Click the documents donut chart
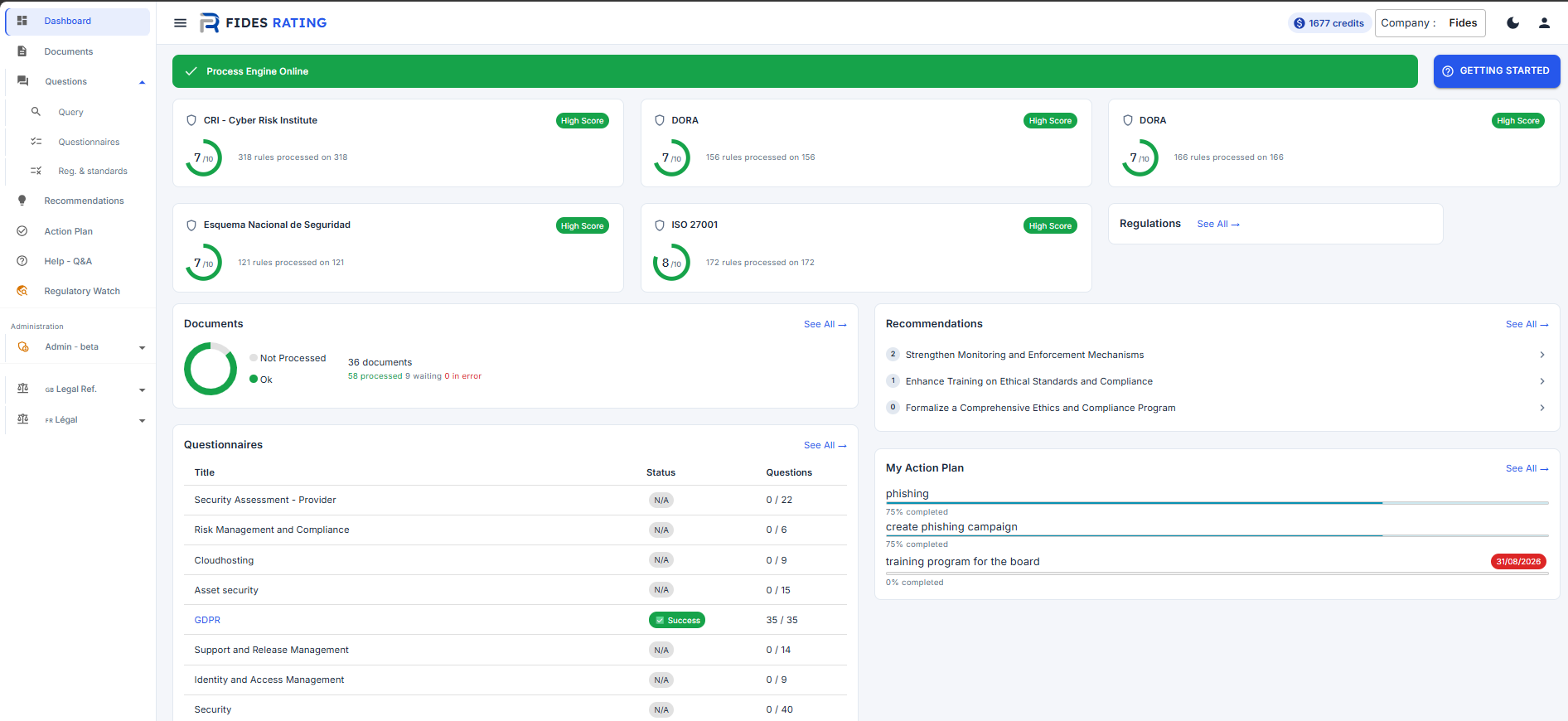The height and width of the screenshot is (721, 1568). coord(211,369)
